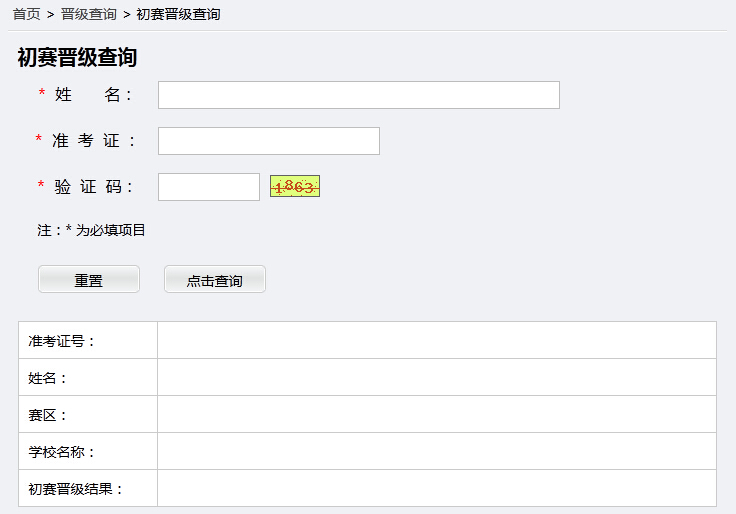Select the 初赛晋级查询 breadcrumb item
The width and height of the screenshot is (736, 514).
coord(178,14)
